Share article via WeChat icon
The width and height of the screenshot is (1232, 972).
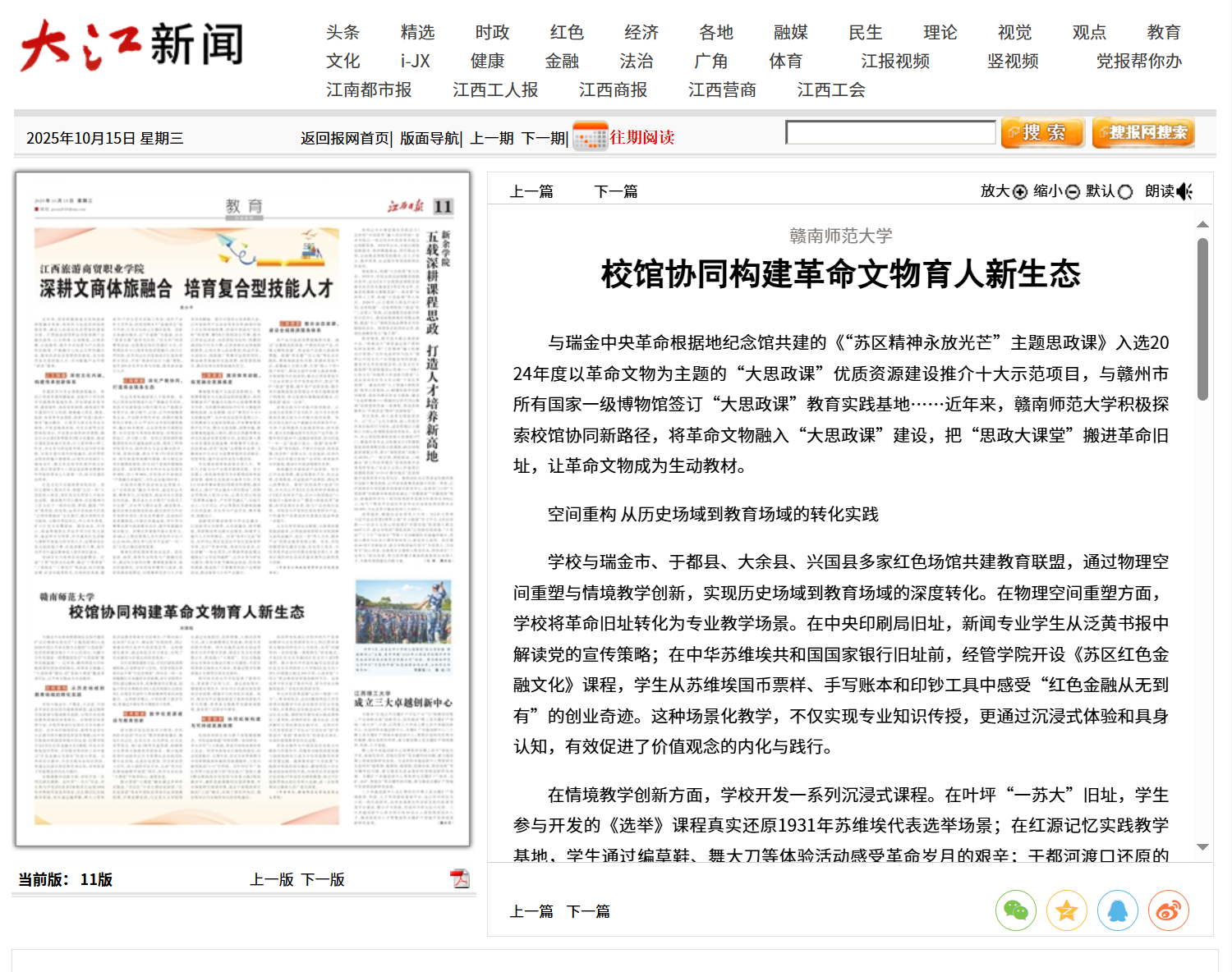(1015, 910)
